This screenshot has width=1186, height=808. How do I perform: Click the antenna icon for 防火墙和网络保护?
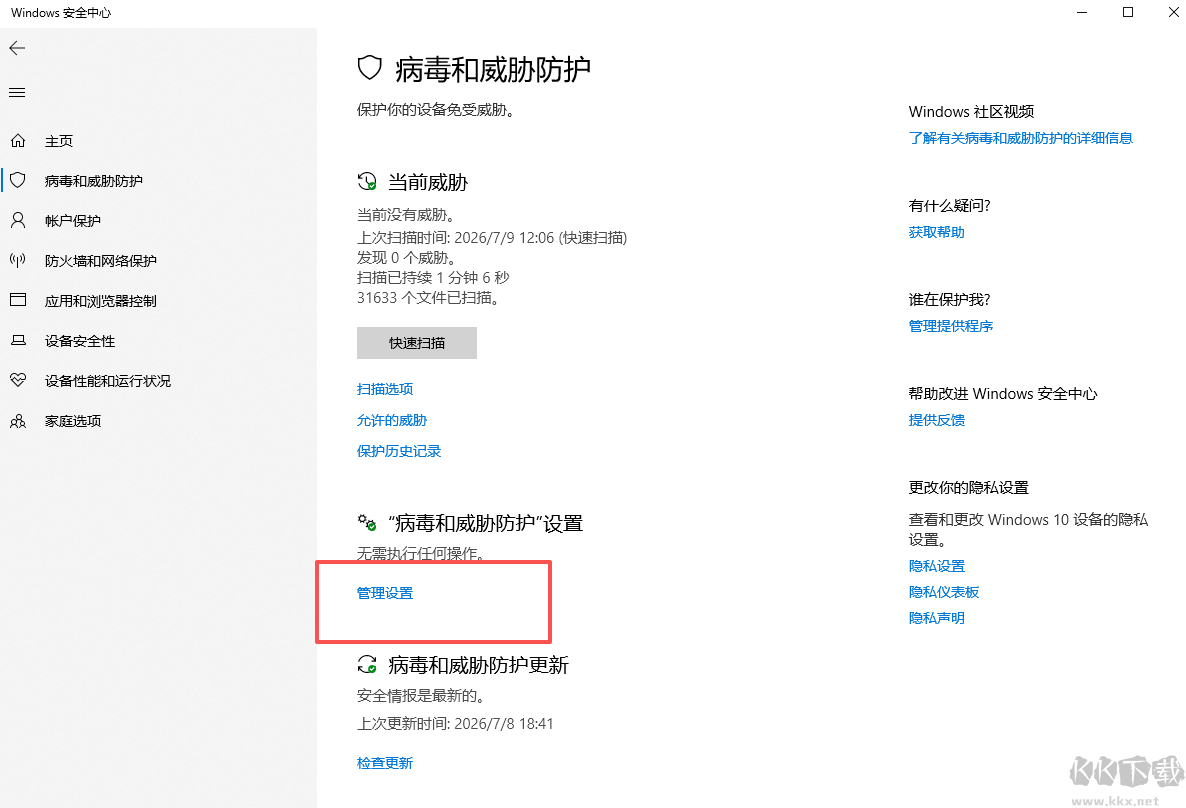pyautogui.click(x=18, y=260)
